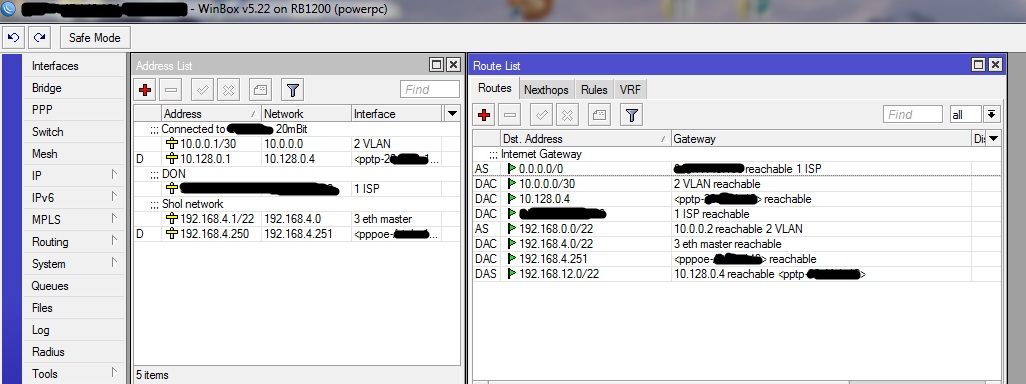The width and height of the screenshot is (1026, 384).
Task: Click the redo arrow icon
Action: coord(40,37)
